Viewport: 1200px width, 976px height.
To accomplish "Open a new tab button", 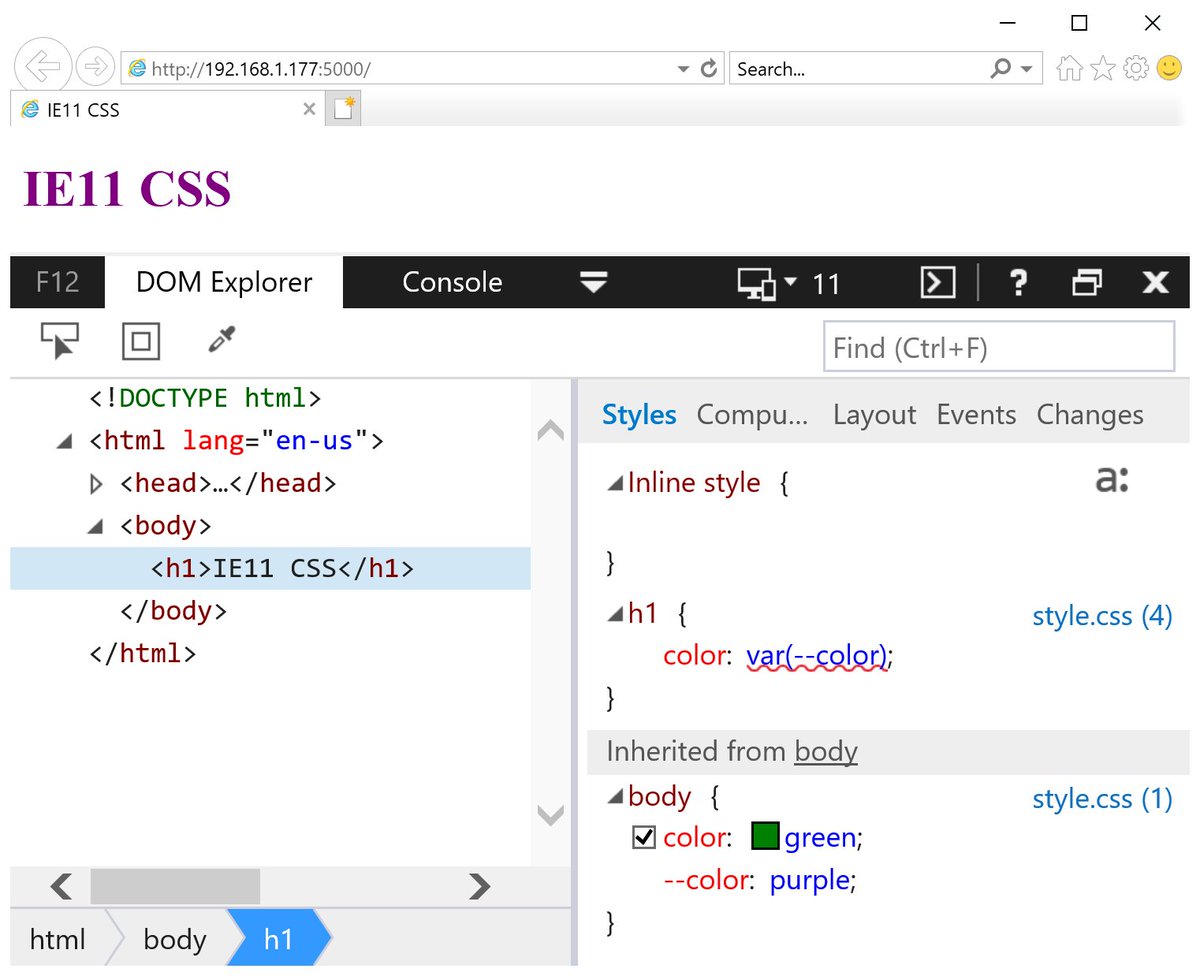I will click(x=345, y=109).
